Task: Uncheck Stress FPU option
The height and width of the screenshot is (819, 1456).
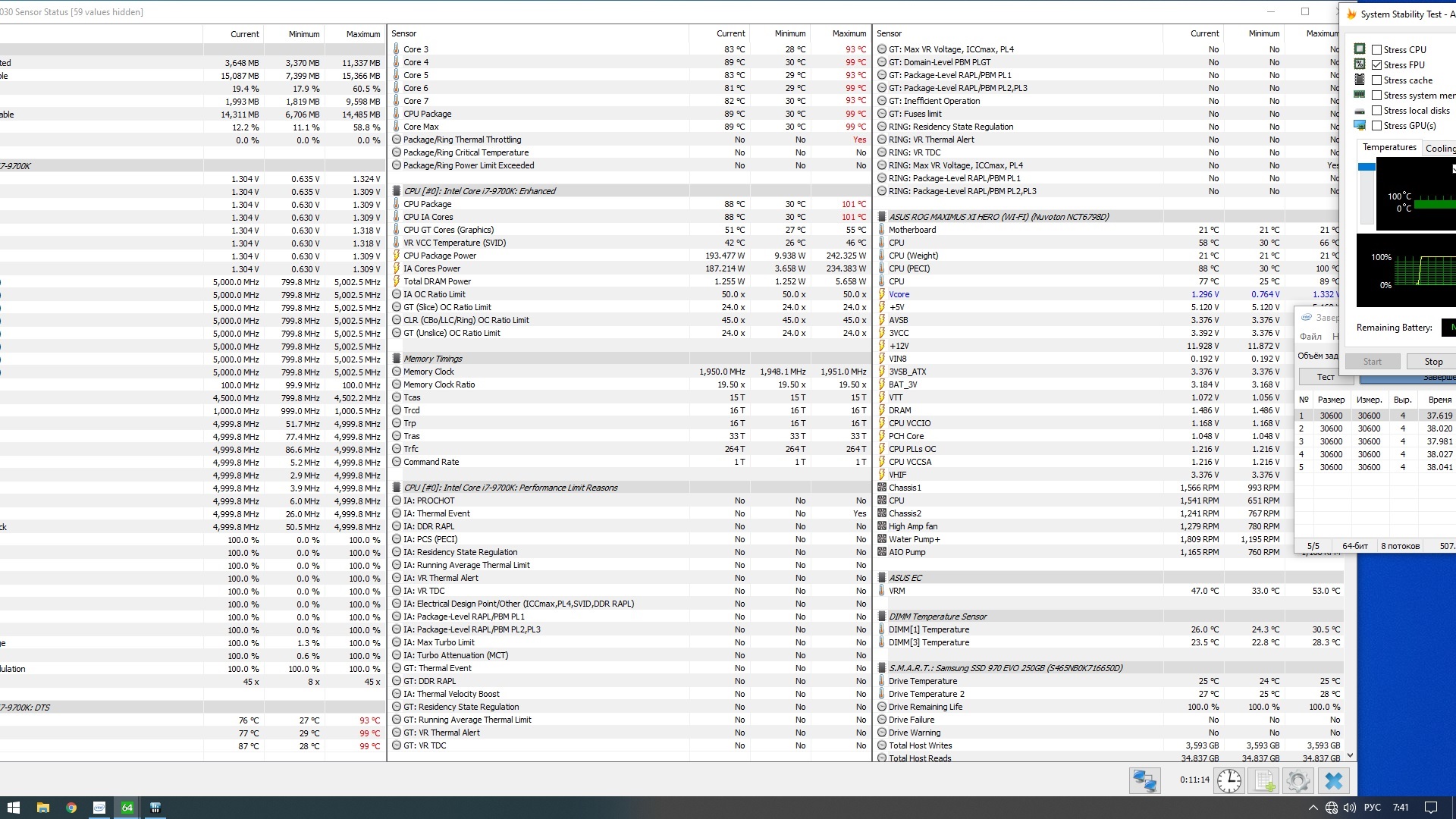Action: [1376, 65]
